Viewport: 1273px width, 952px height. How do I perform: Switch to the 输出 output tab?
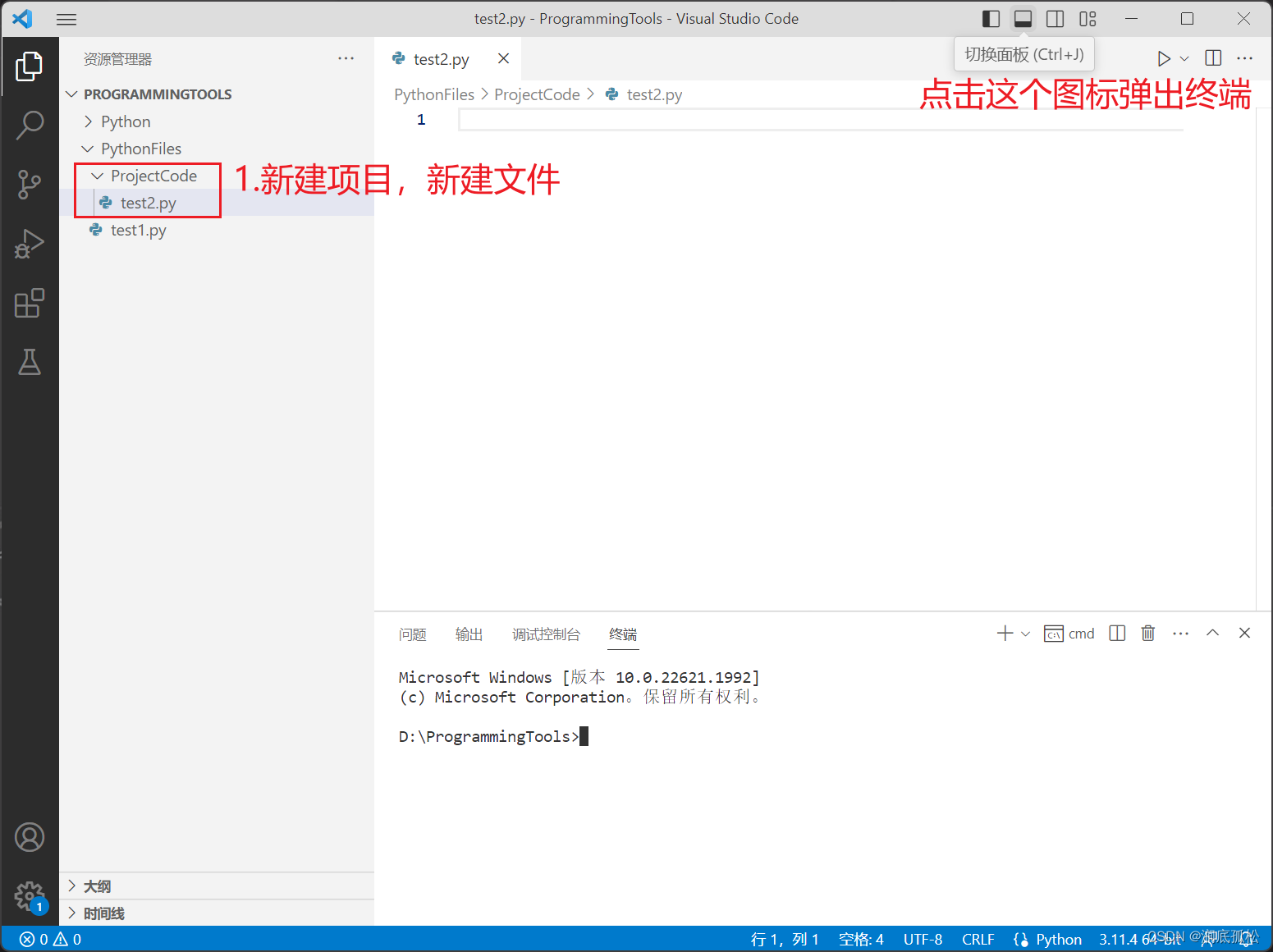coord(469,634)
